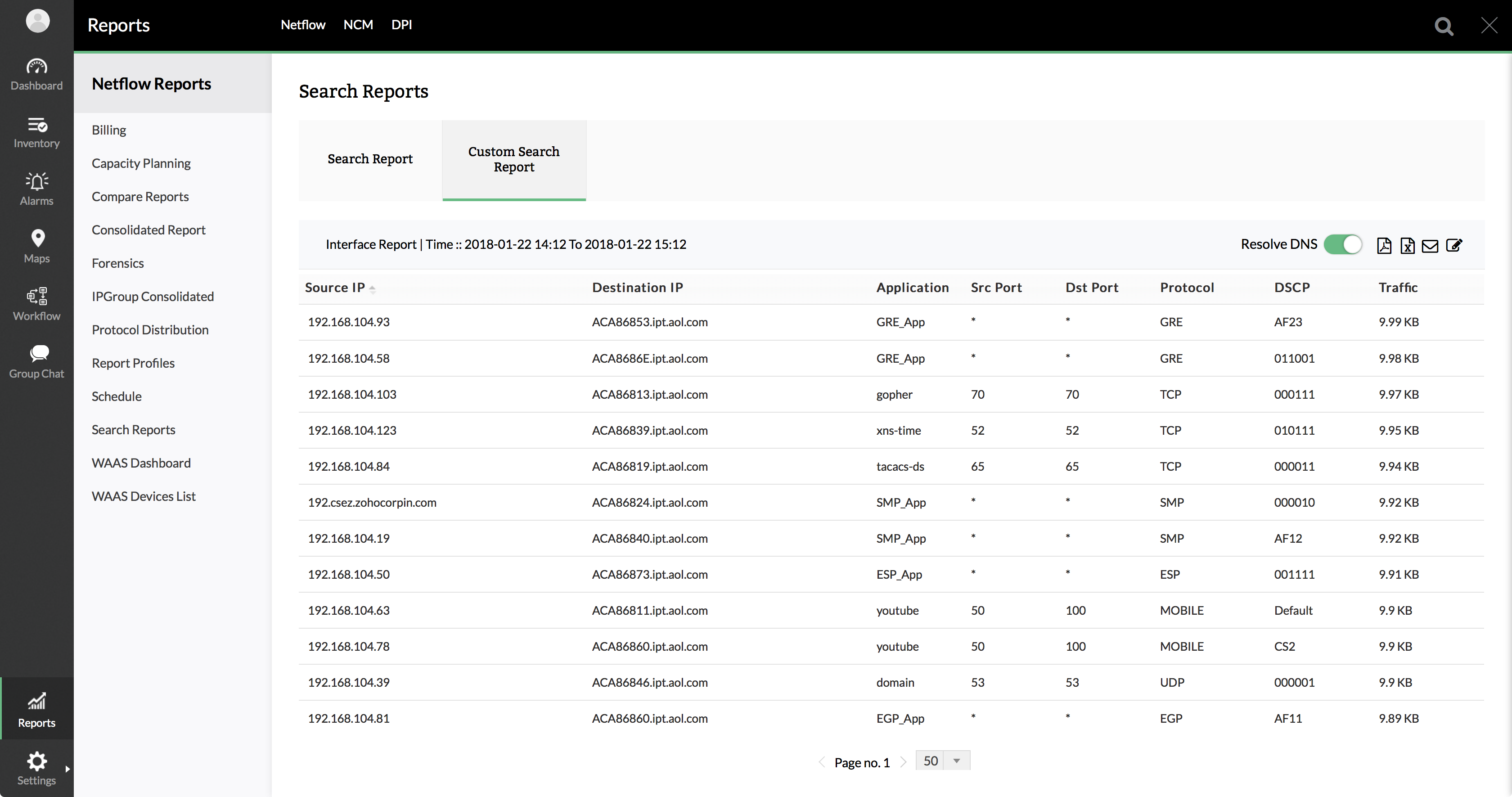Export report to Excel icon
Viewport: 1512px width, 797px height.
coord(1407,245)
